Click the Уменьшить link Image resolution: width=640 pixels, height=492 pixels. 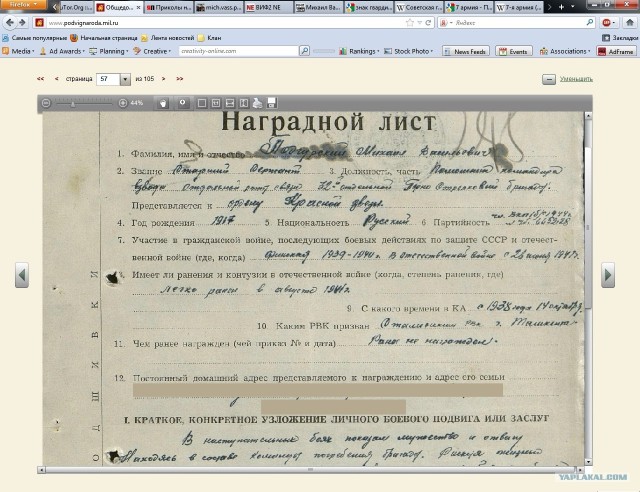point(576,79)
